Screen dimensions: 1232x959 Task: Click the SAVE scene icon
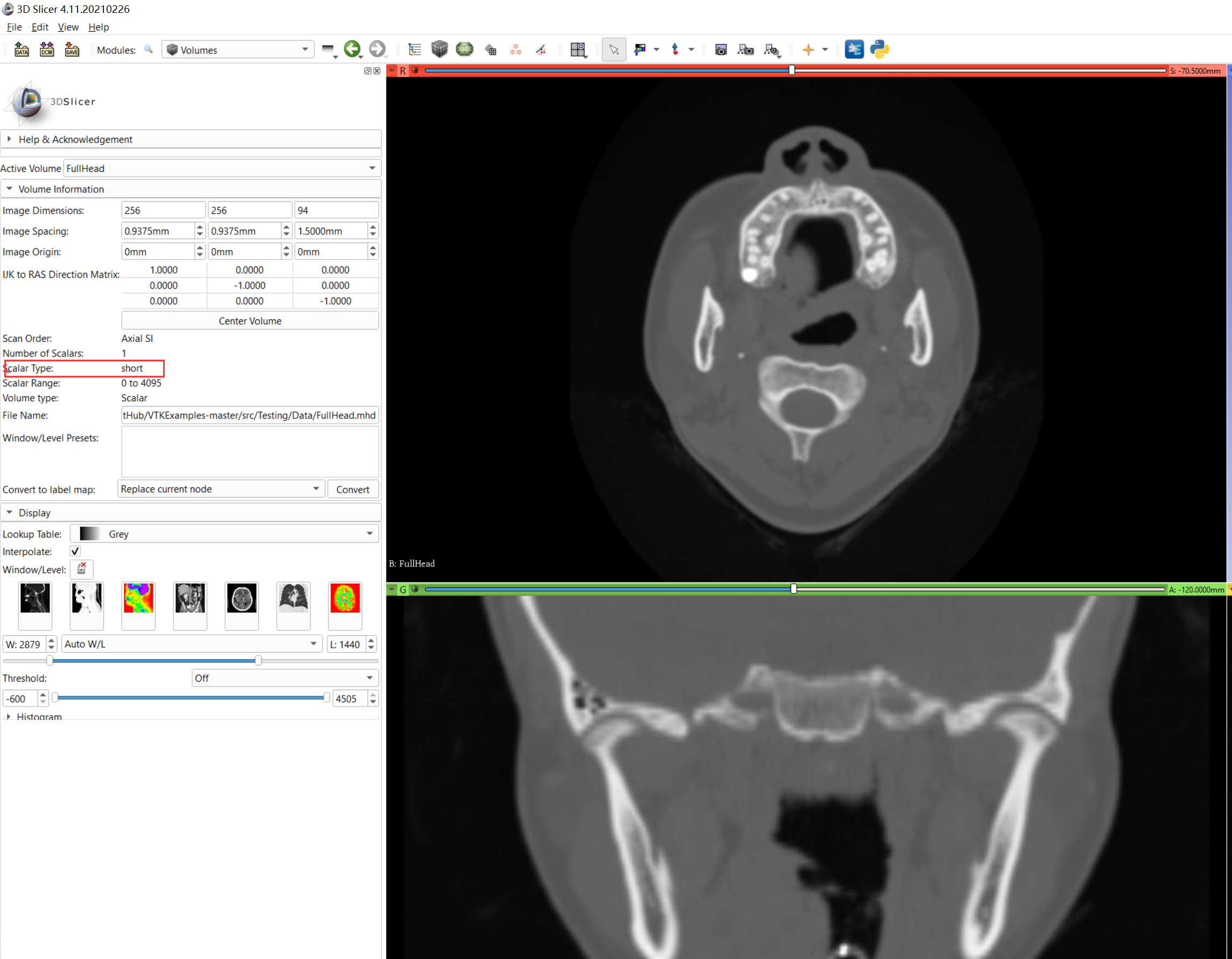tap(72, 50)
